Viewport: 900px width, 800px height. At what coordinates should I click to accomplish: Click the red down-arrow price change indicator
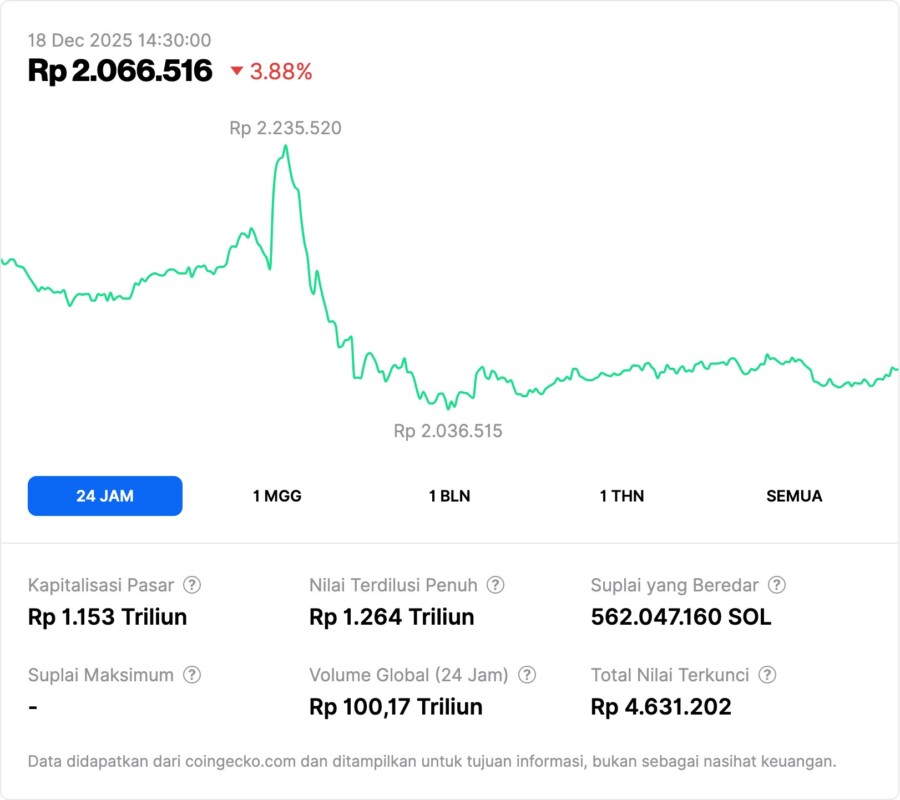[237, 71]
